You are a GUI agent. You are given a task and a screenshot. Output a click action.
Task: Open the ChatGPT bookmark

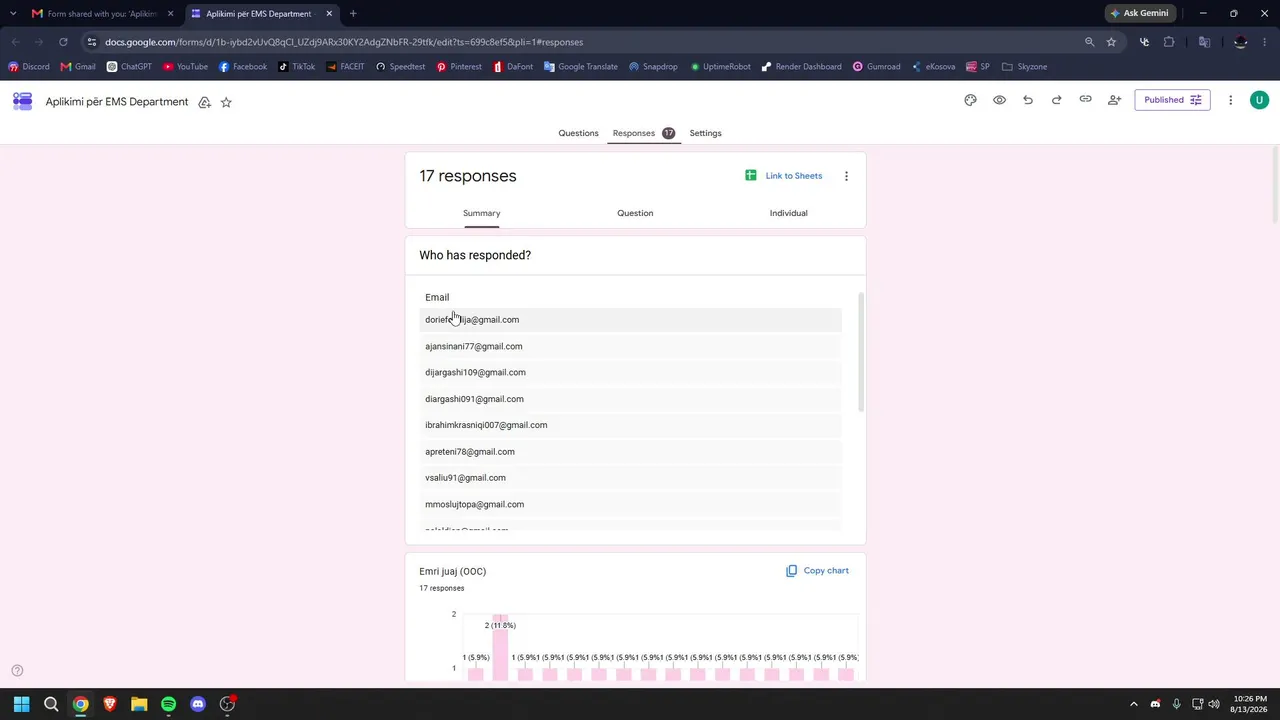click(129, 67)
